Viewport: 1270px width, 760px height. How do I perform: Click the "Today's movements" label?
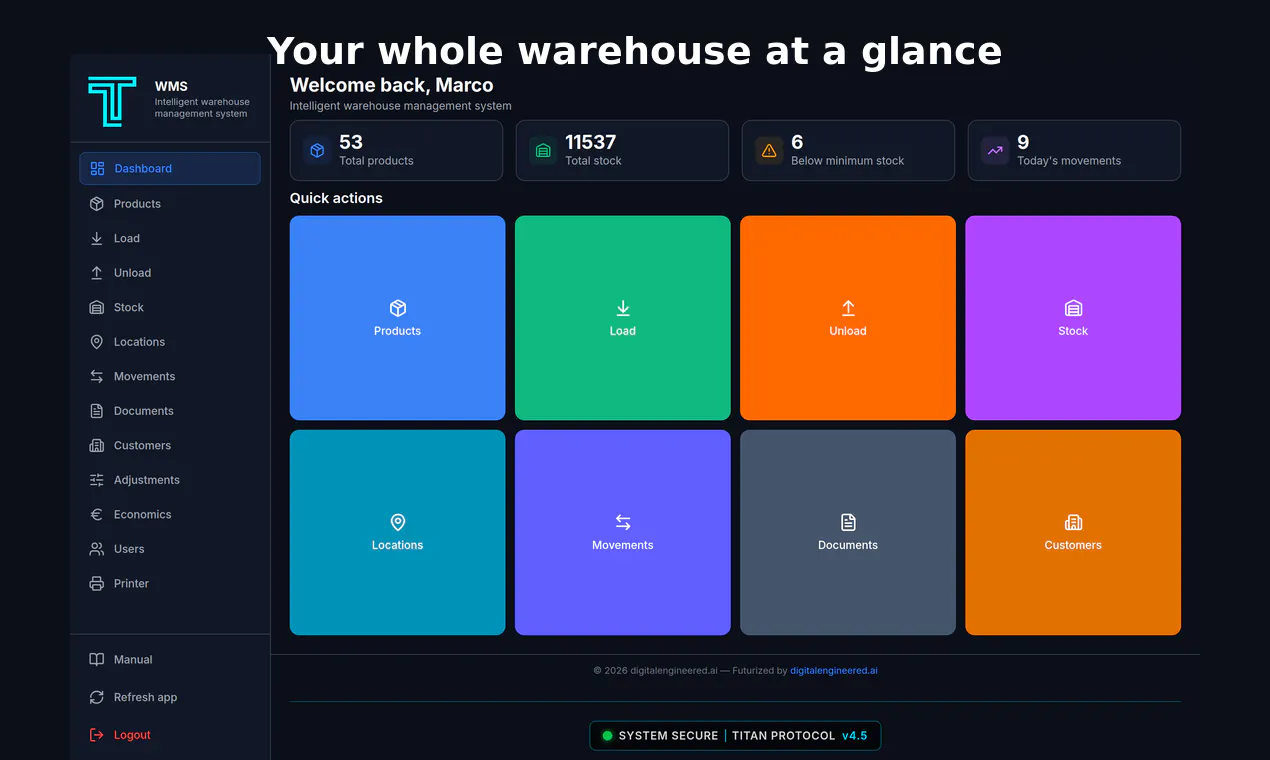pos(1069,161)
